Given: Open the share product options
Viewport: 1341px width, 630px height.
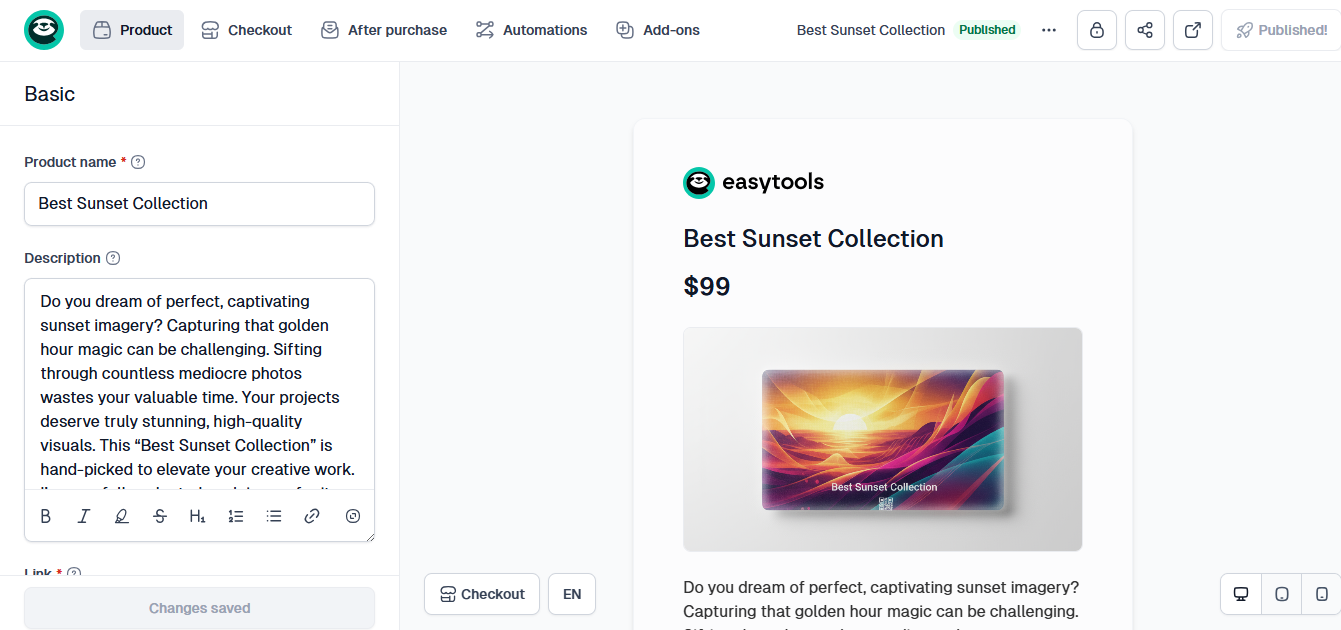Looking at the screenshot, I should click(1144, 30).
